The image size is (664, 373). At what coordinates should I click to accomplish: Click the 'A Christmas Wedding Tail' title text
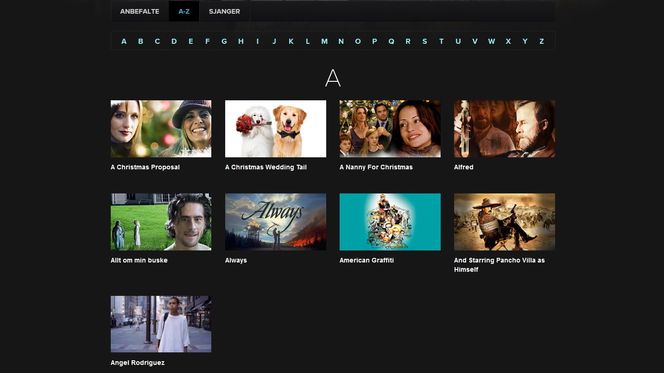(266, 167)
